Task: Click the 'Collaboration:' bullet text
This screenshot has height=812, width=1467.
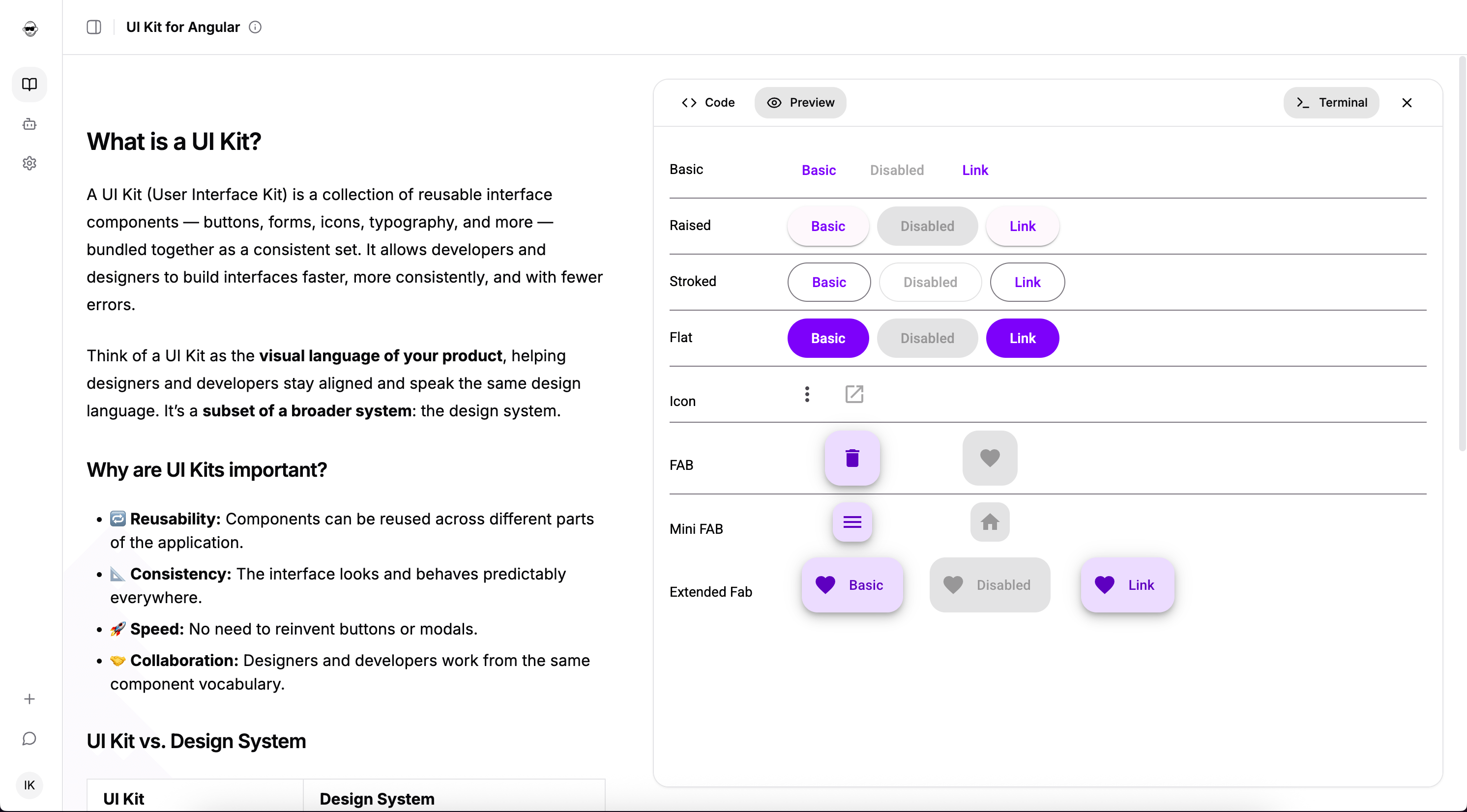Action: 184,660
